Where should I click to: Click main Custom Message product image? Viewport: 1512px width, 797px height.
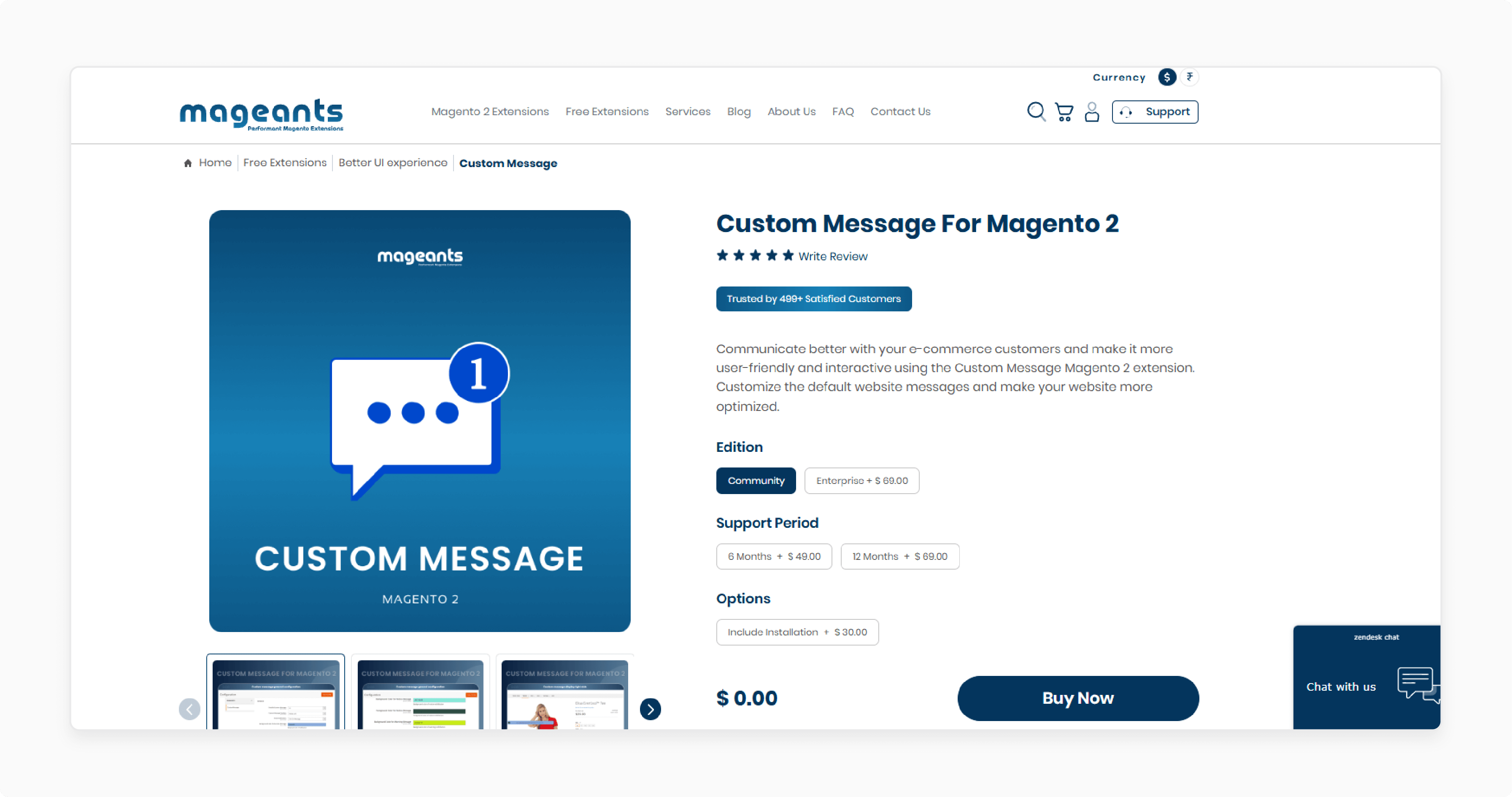[420, 421]
